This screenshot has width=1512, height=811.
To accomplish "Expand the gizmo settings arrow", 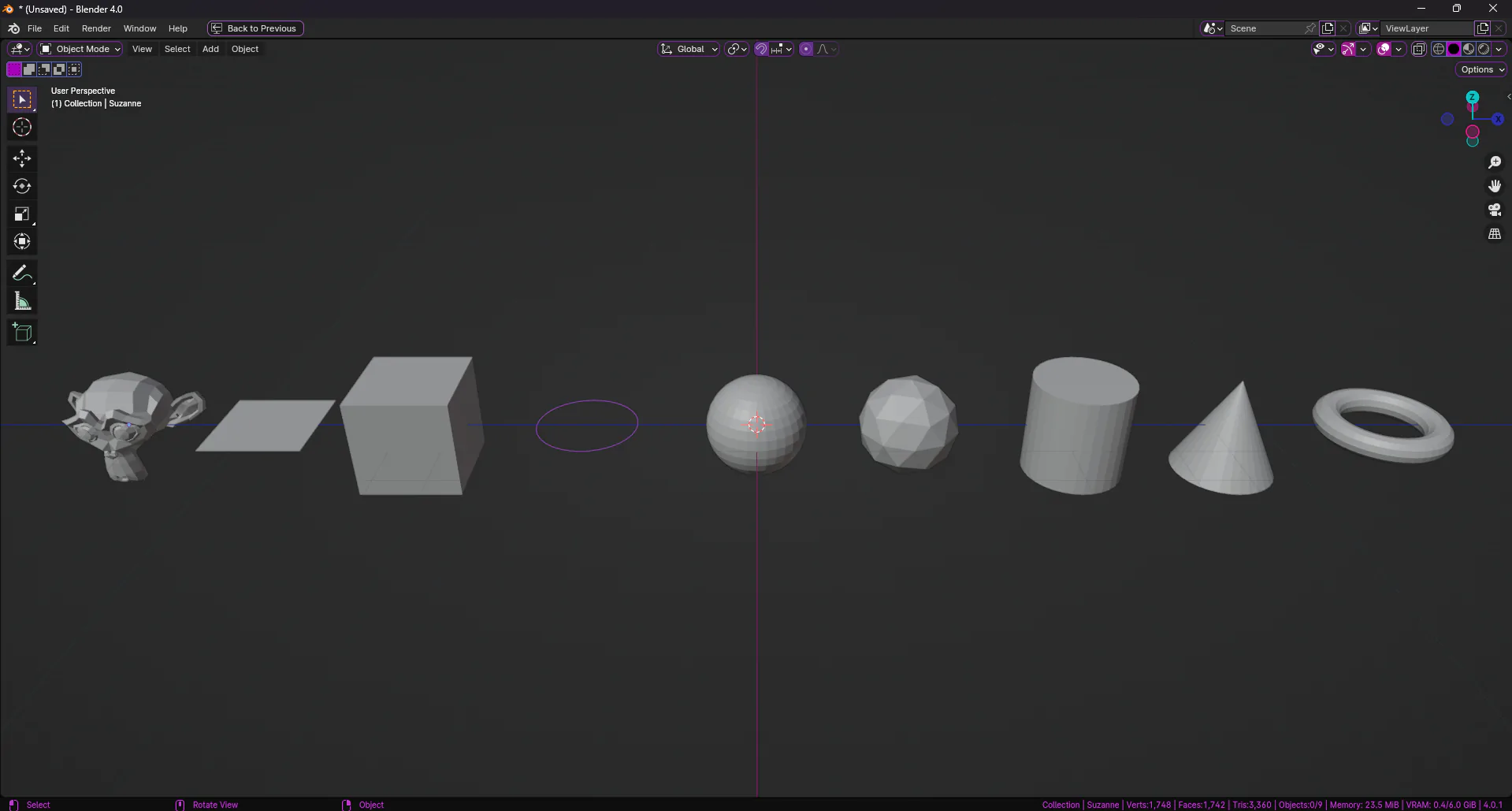I will [x=1363, y=49].
